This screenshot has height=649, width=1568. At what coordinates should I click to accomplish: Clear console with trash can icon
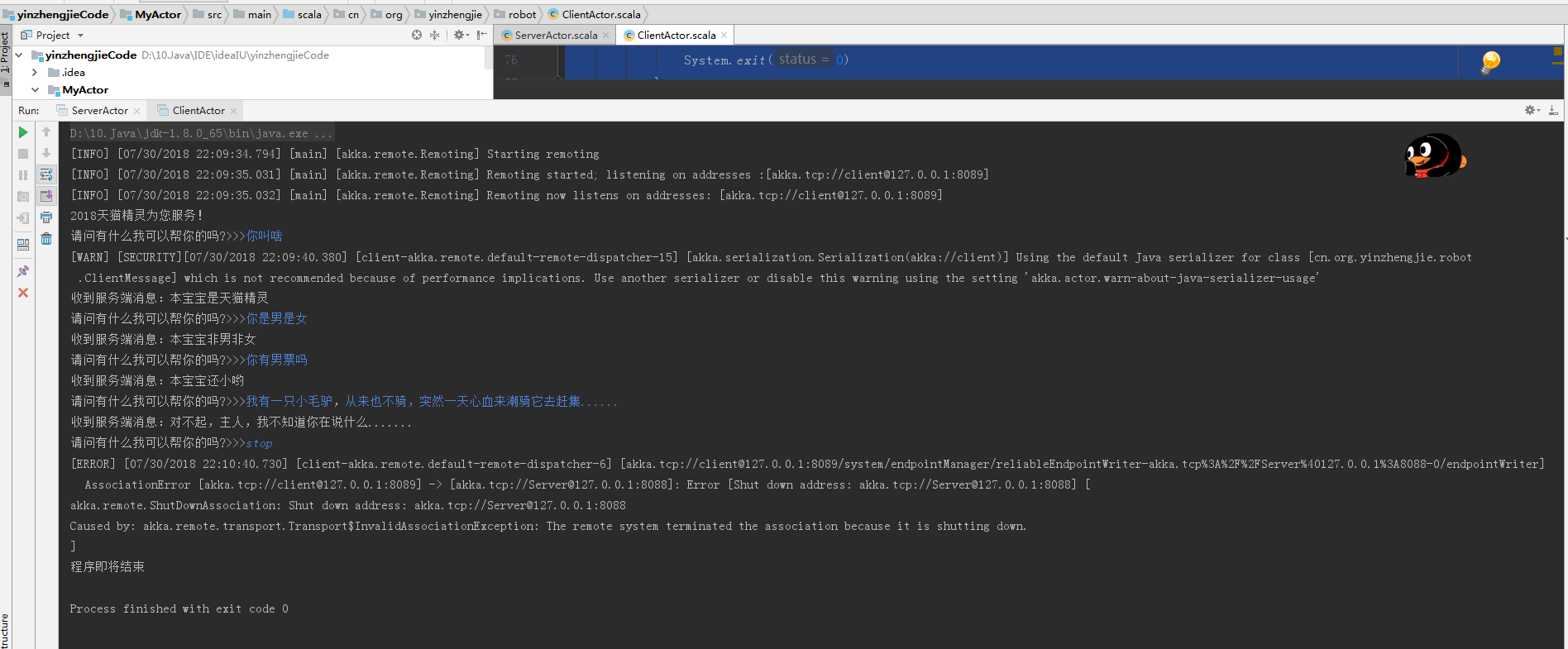[x=46, y=239]
